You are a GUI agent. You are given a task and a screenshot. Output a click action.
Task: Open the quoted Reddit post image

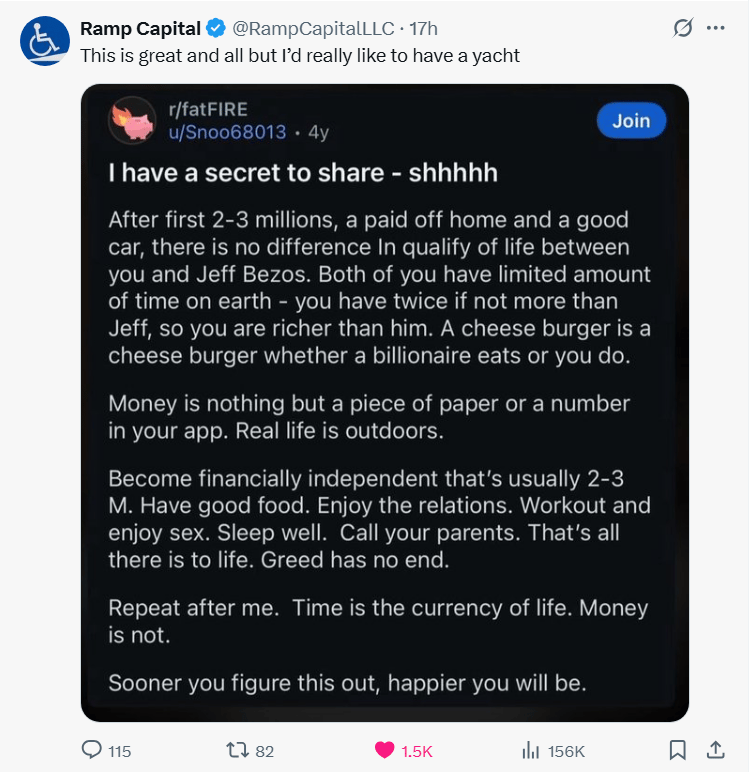tap(385, 403)
